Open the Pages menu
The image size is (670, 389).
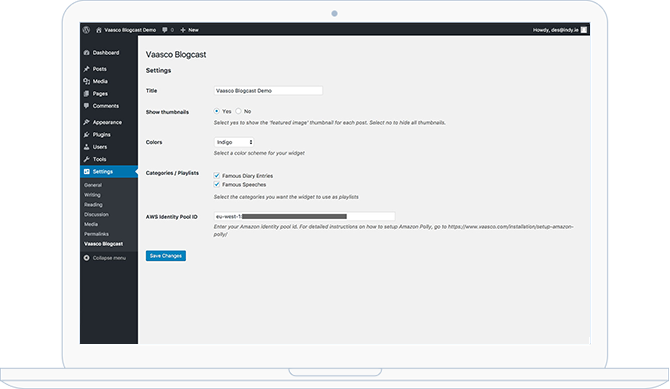click(x=100, y=94)
